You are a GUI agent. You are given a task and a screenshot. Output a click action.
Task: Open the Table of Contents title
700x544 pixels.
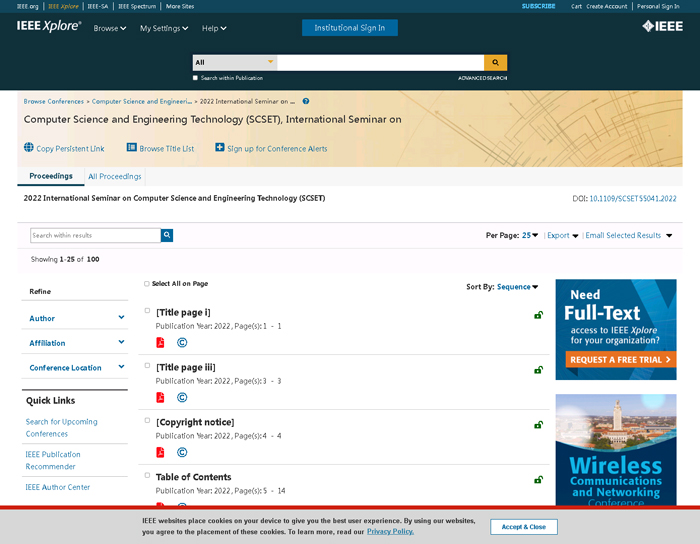(x=193, y=477)
